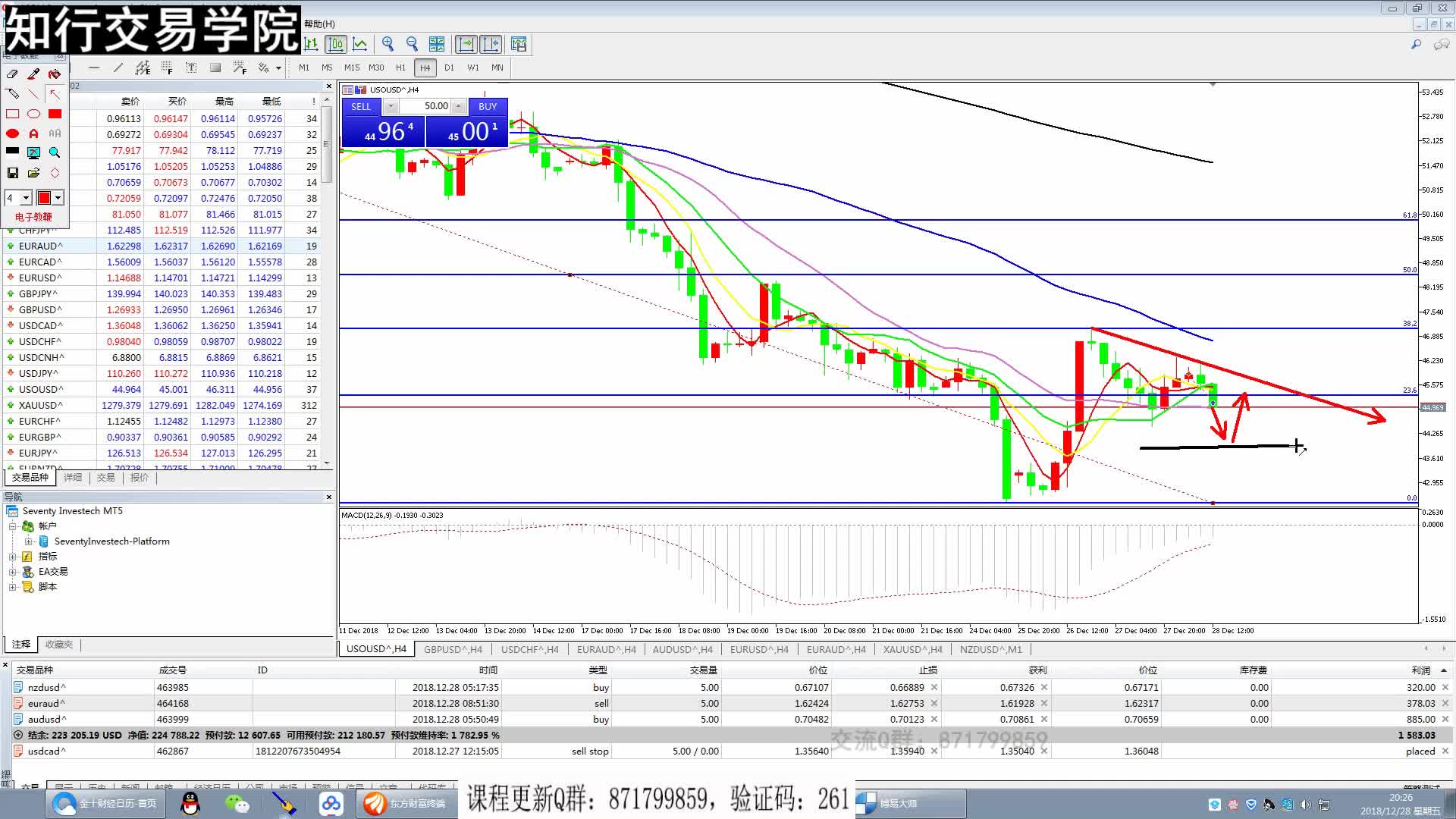Enable chart auto scroll button
The width and height of the screenshot is (1456, 819).
(x=466, y=44)
